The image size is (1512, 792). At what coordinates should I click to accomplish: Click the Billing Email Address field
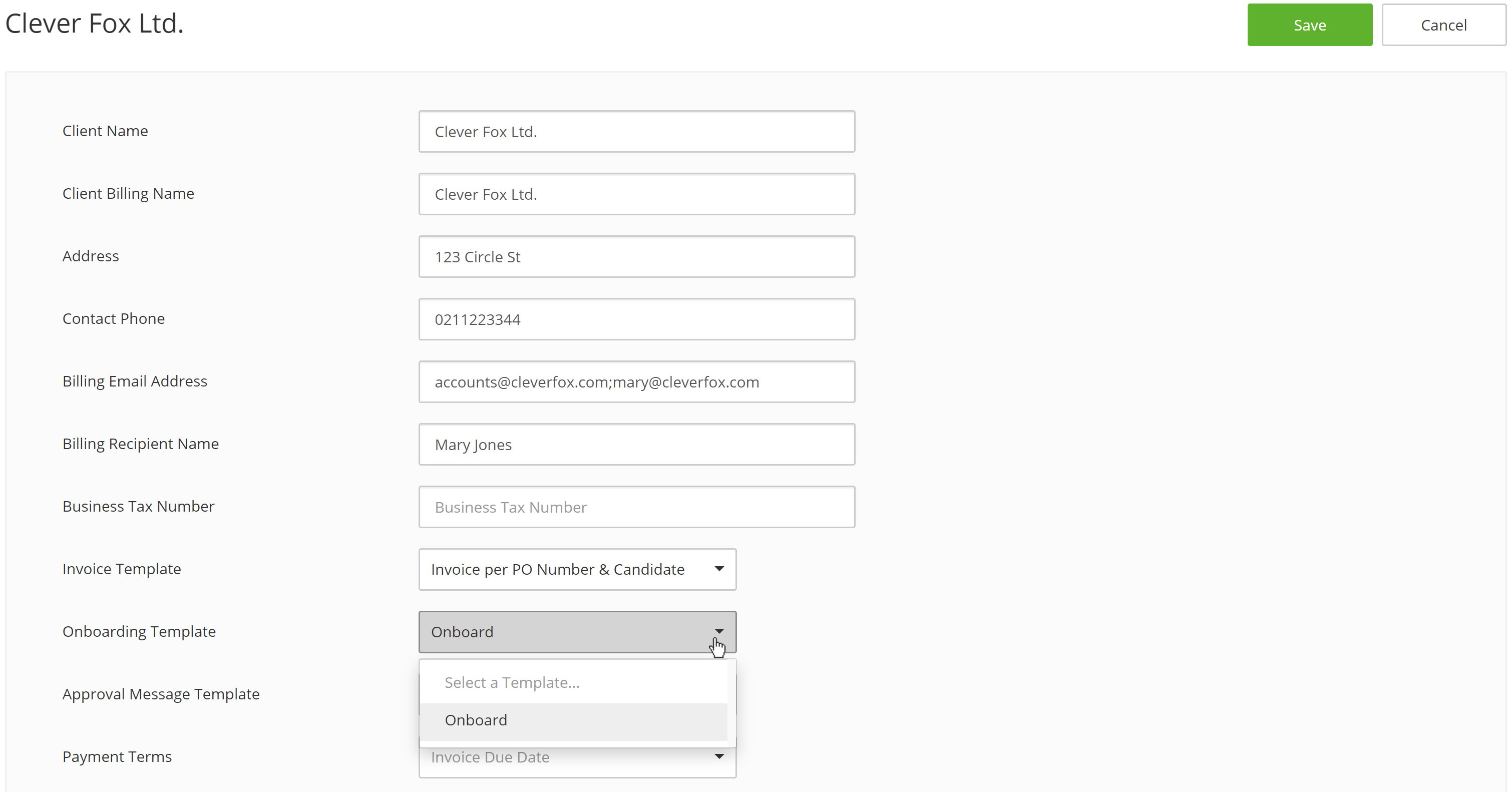coord(636,381)
